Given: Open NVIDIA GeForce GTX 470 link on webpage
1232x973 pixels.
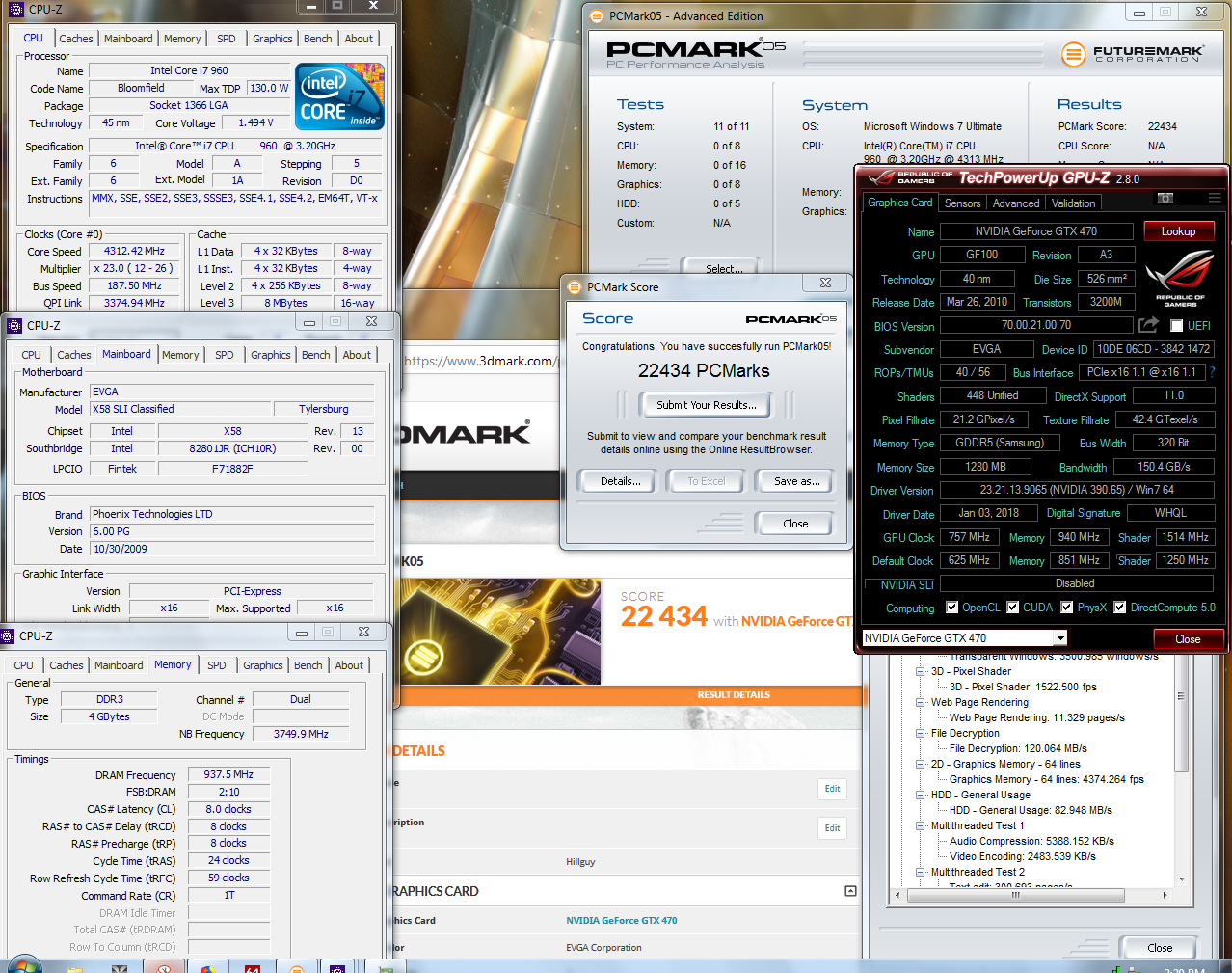Looking at the screenshot, I should coord(622,920).
